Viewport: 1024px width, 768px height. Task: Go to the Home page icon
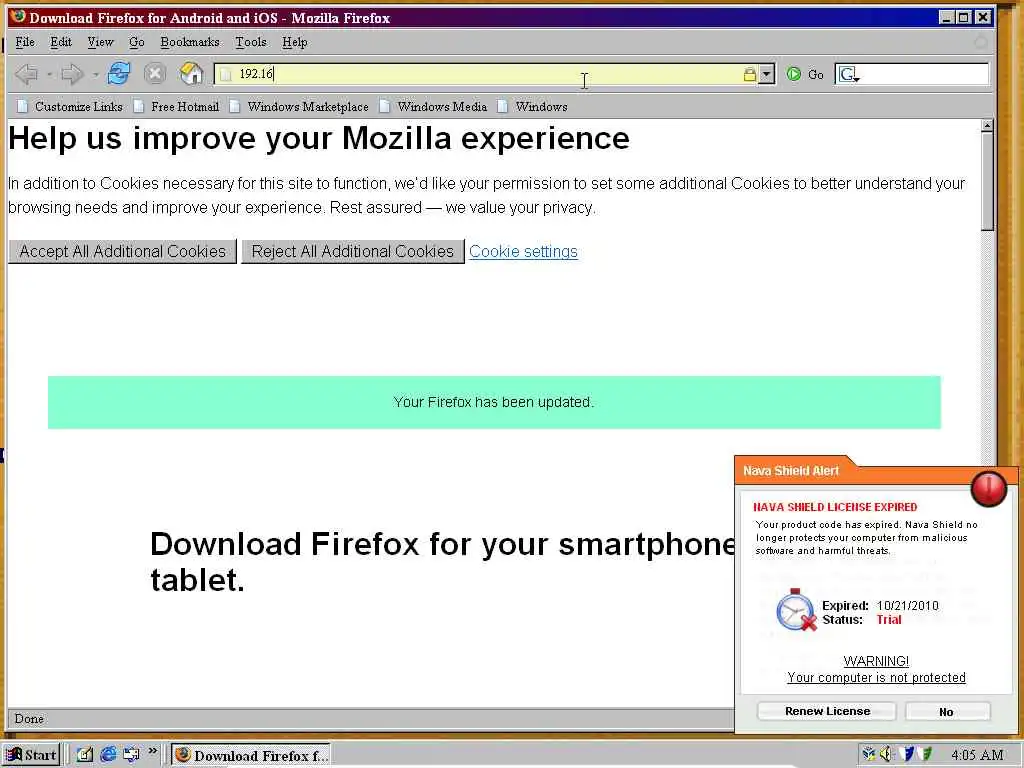pos(191,74)
